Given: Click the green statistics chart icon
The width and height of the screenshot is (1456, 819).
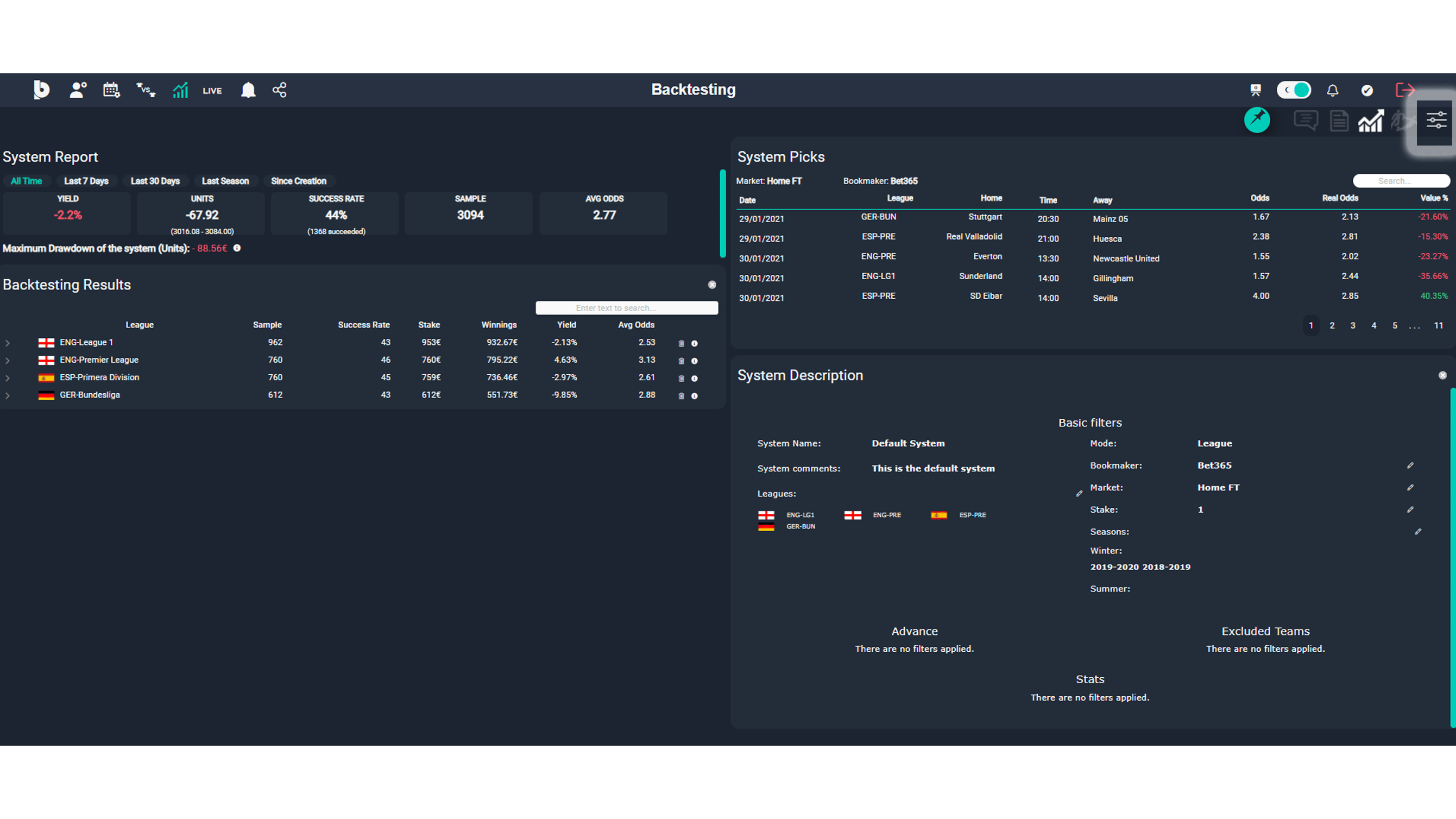Looking at the screenshot, I should pos(180,90).
